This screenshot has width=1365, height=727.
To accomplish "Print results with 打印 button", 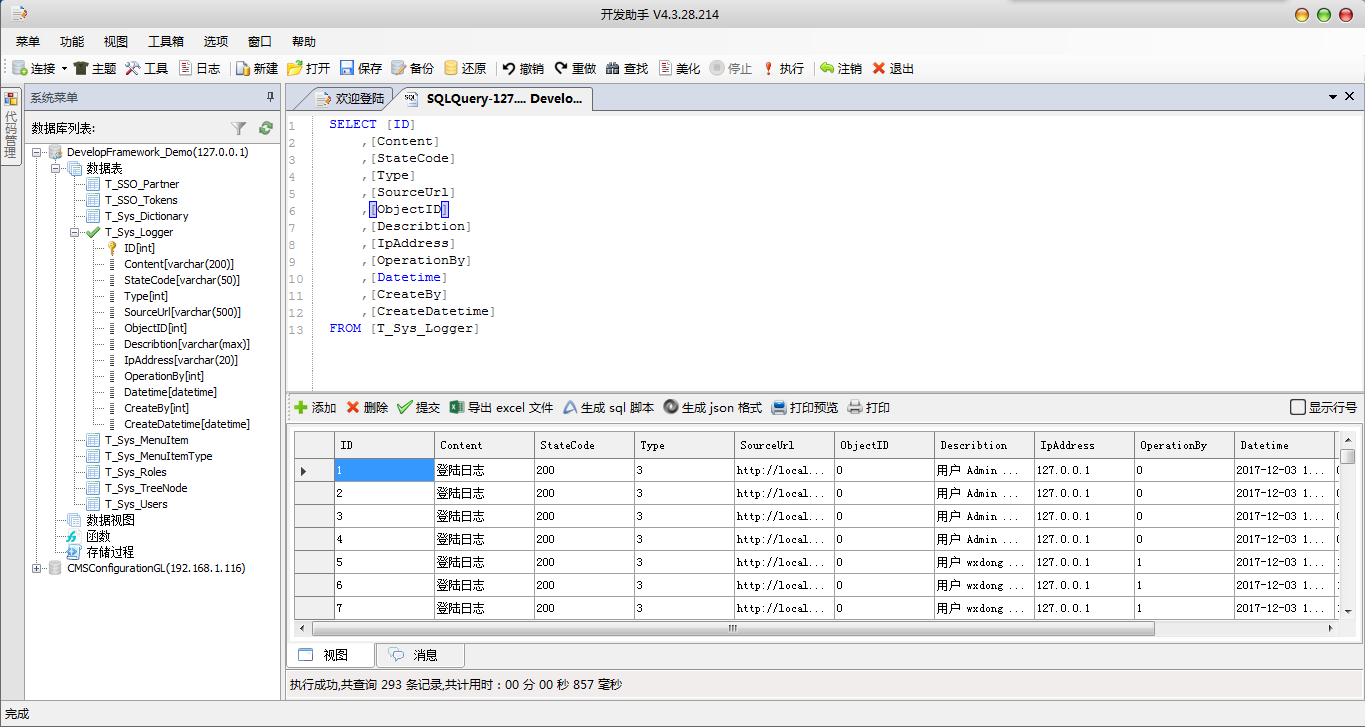I will [869, 408].
